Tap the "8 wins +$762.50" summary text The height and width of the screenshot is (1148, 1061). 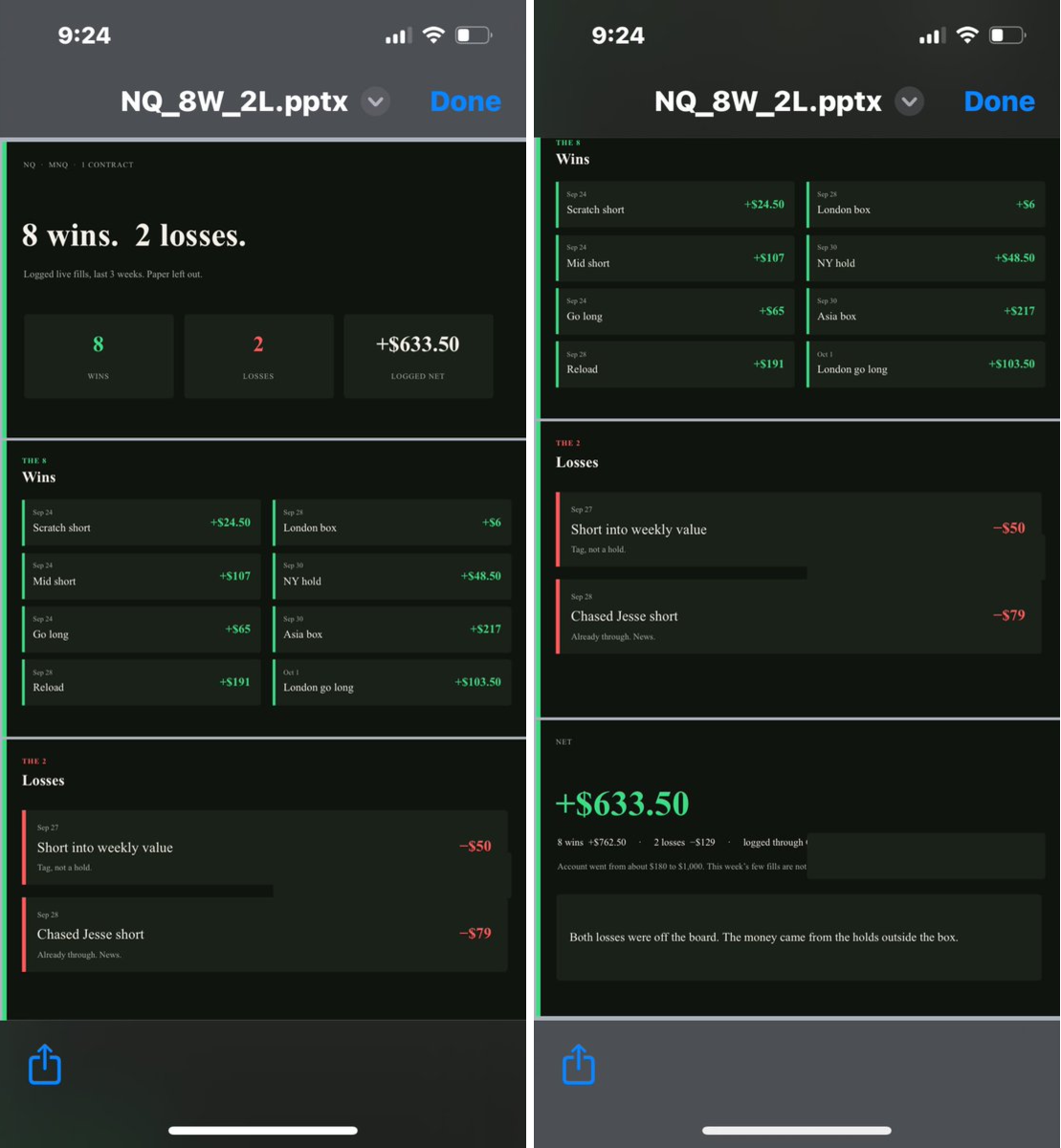click(x=591, y=843)
